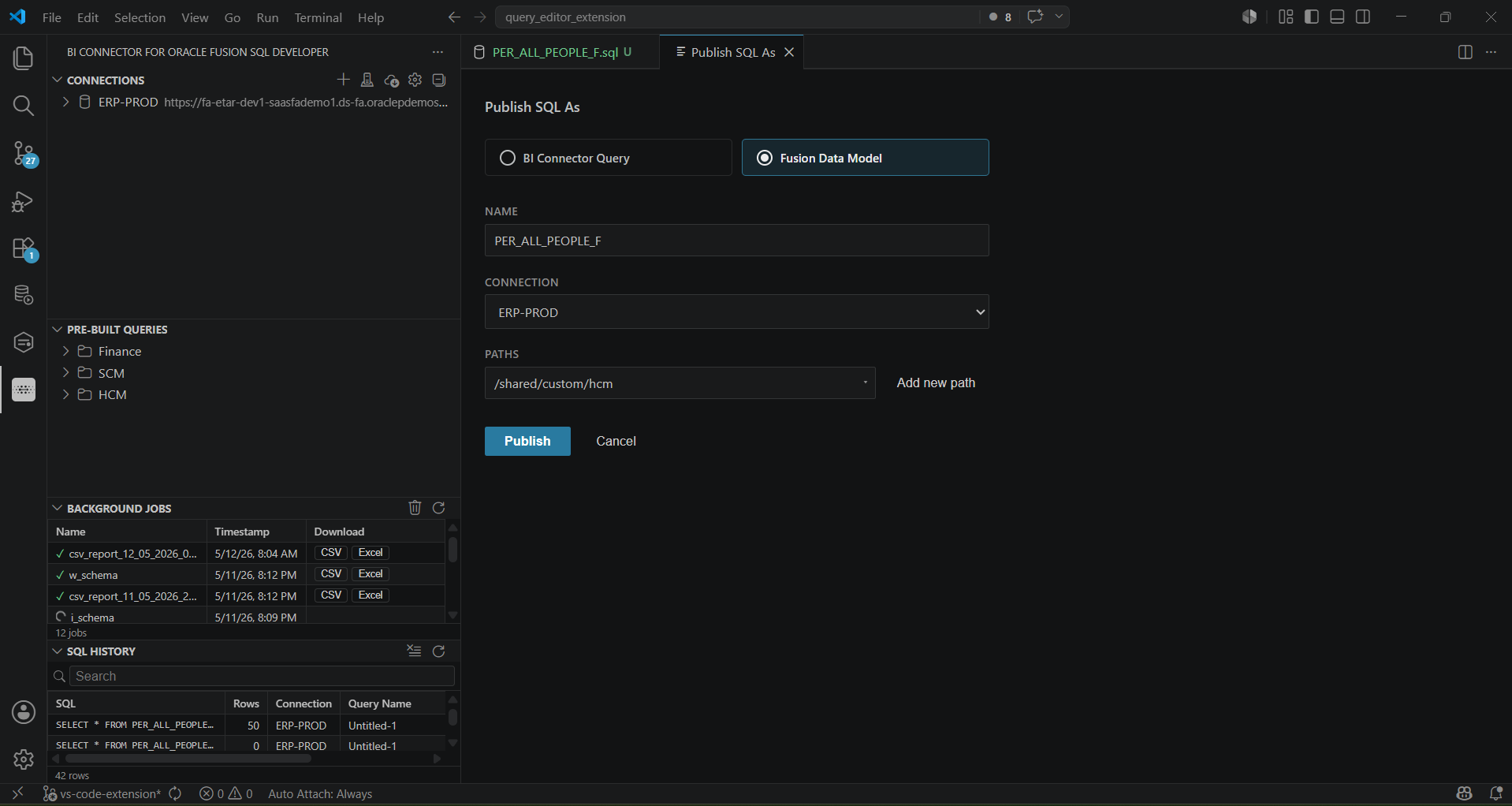Open the Accounts menu in activity bar
Image resolution: width=1512 pixels, height=806 pixels.
point(24,712)
